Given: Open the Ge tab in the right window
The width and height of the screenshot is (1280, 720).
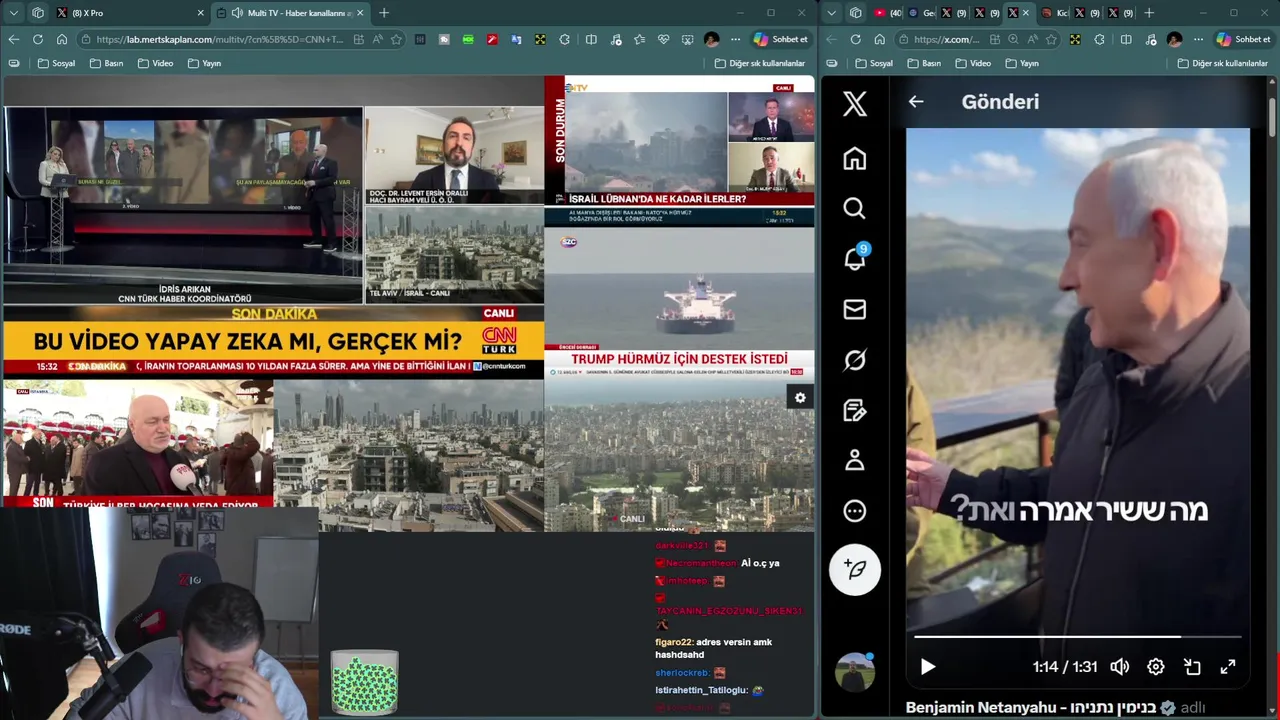Looking at the screenshot, I should click(921, 13).
